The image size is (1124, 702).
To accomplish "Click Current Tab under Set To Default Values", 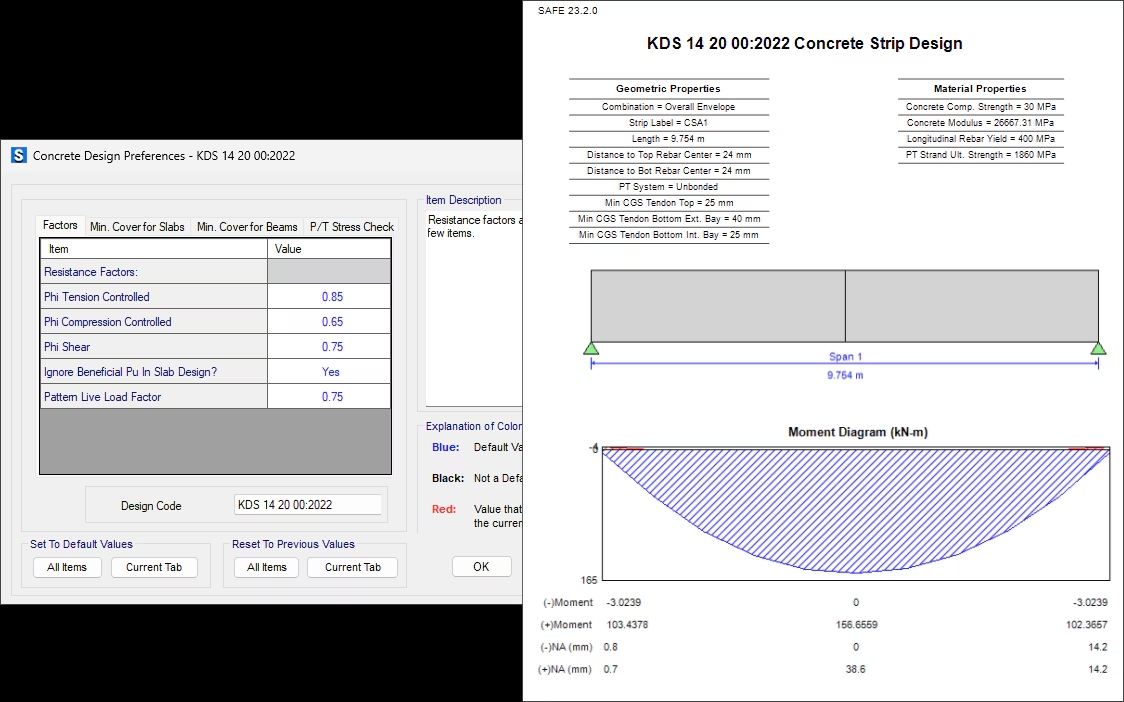I will coord(154,567).
